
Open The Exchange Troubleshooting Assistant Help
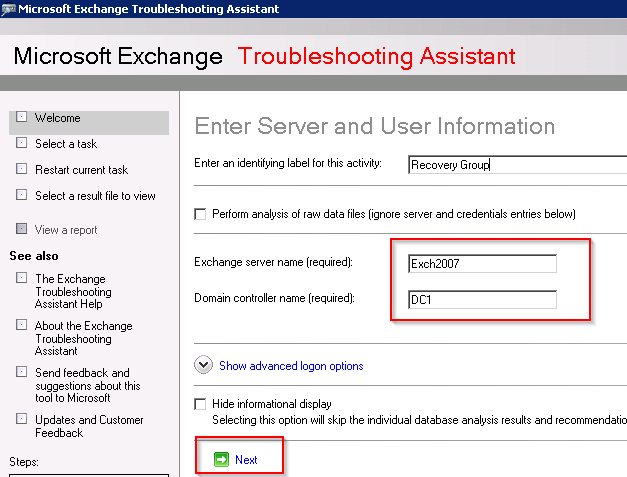click(73, 291)
